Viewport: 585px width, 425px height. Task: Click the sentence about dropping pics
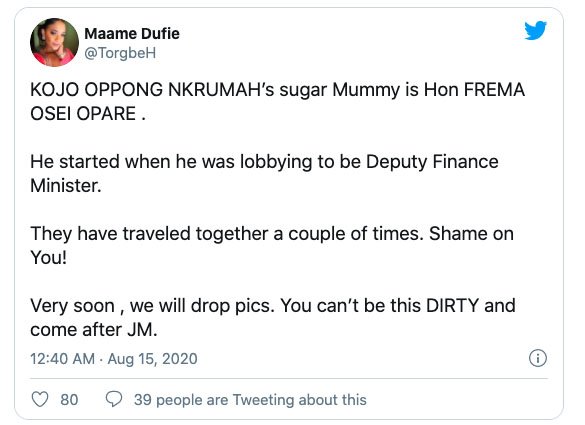[152, 306]
